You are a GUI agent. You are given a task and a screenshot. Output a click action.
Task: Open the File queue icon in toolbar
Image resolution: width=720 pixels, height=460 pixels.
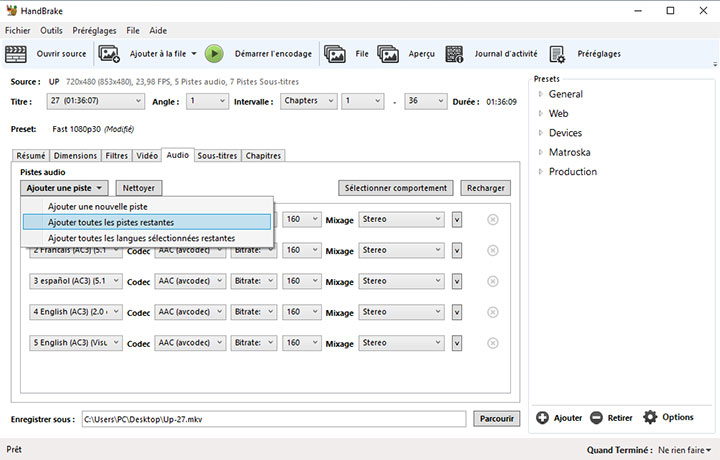335,54
